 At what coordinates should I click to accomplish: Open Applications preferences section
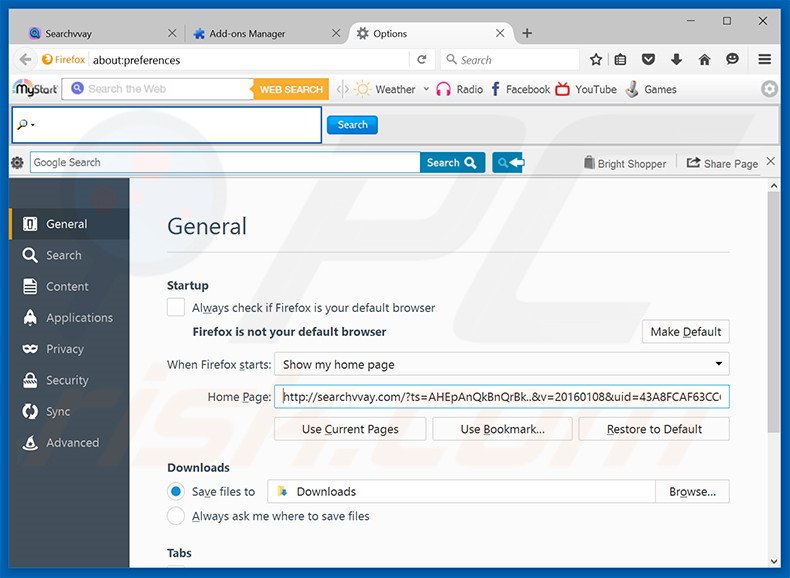(x=69, y=317)
